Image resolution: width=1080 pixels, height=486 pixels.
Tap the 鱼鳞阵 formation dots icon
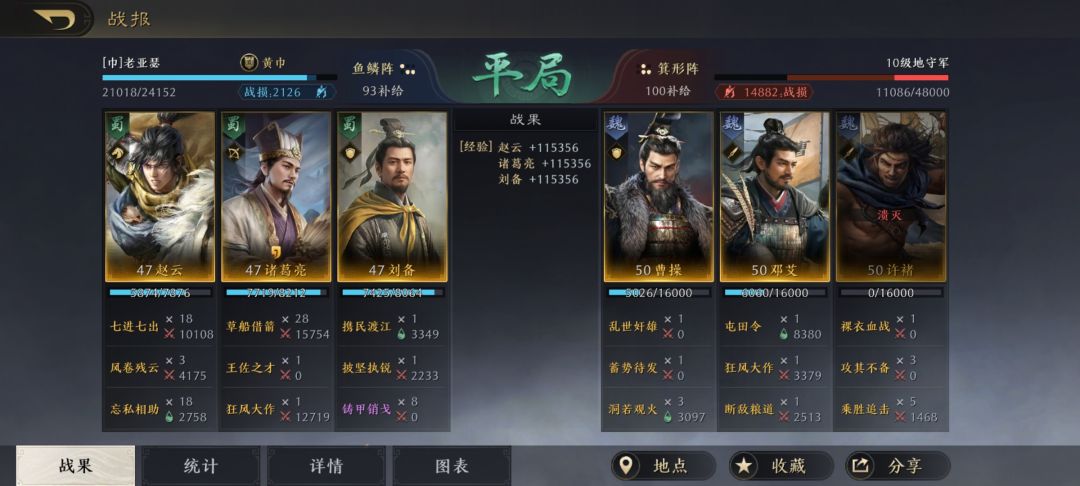(x=408, y=69)
